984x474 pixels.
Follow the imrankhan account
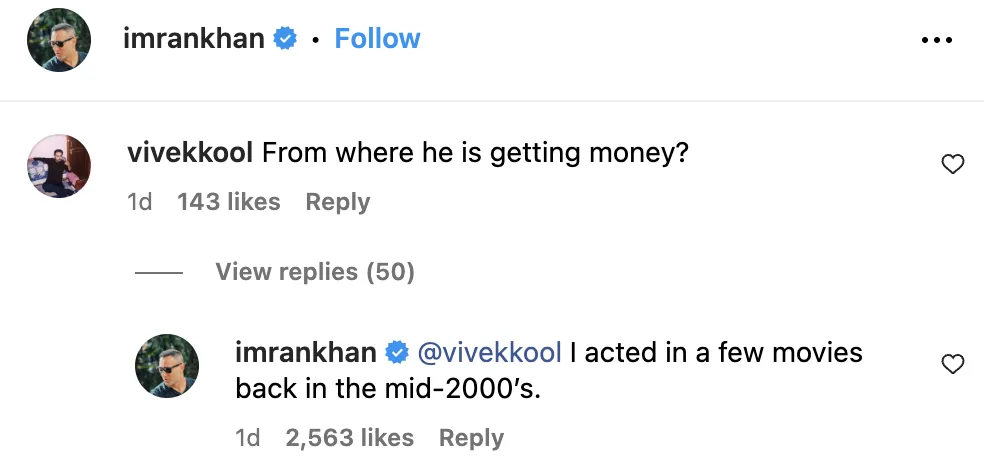click(x=377, y=39)
